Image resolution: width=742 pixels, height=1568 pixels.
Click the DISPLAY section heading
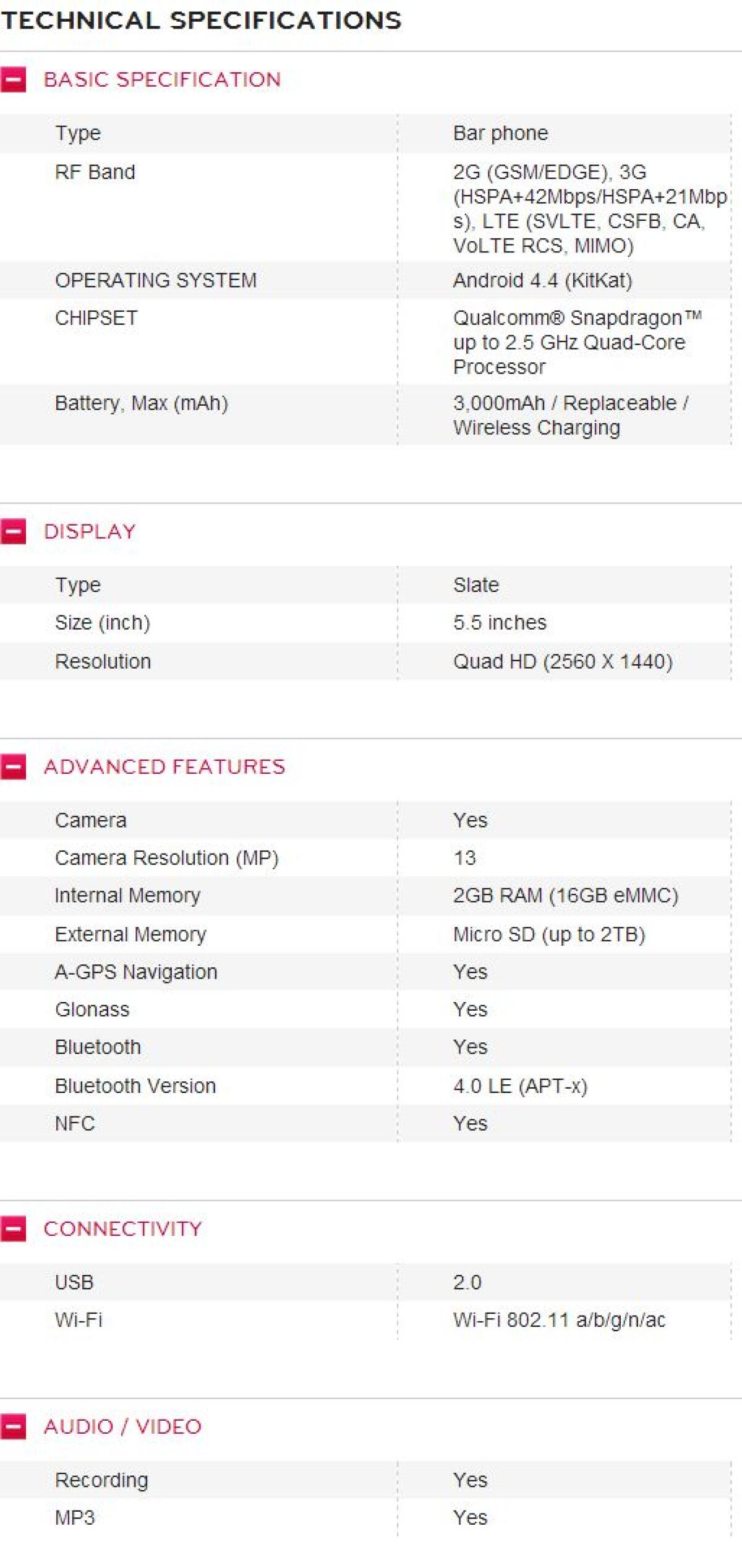point(90,531)
